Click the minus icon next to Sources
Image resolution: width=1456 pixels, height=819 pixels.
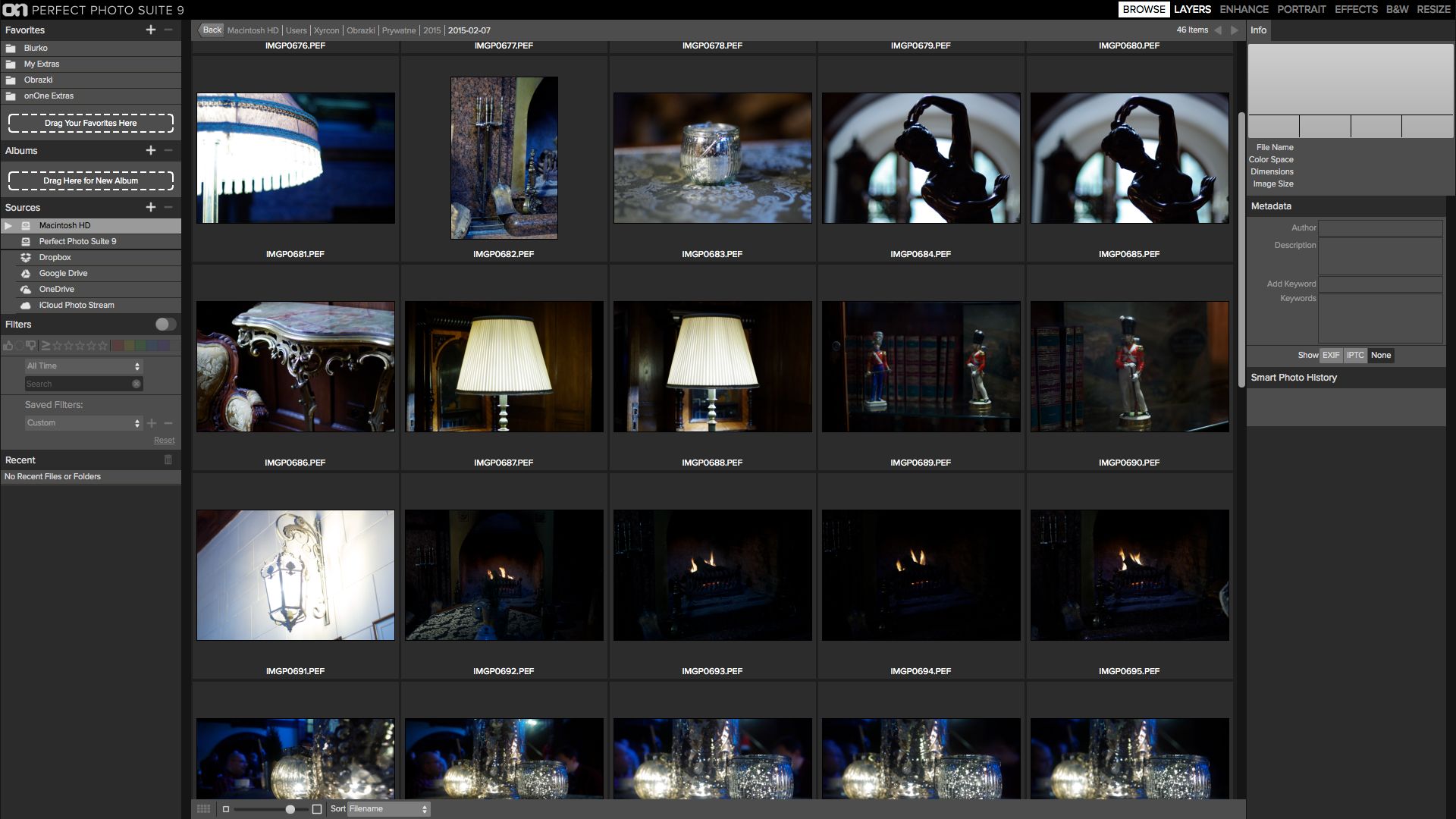tap(168, 206)
